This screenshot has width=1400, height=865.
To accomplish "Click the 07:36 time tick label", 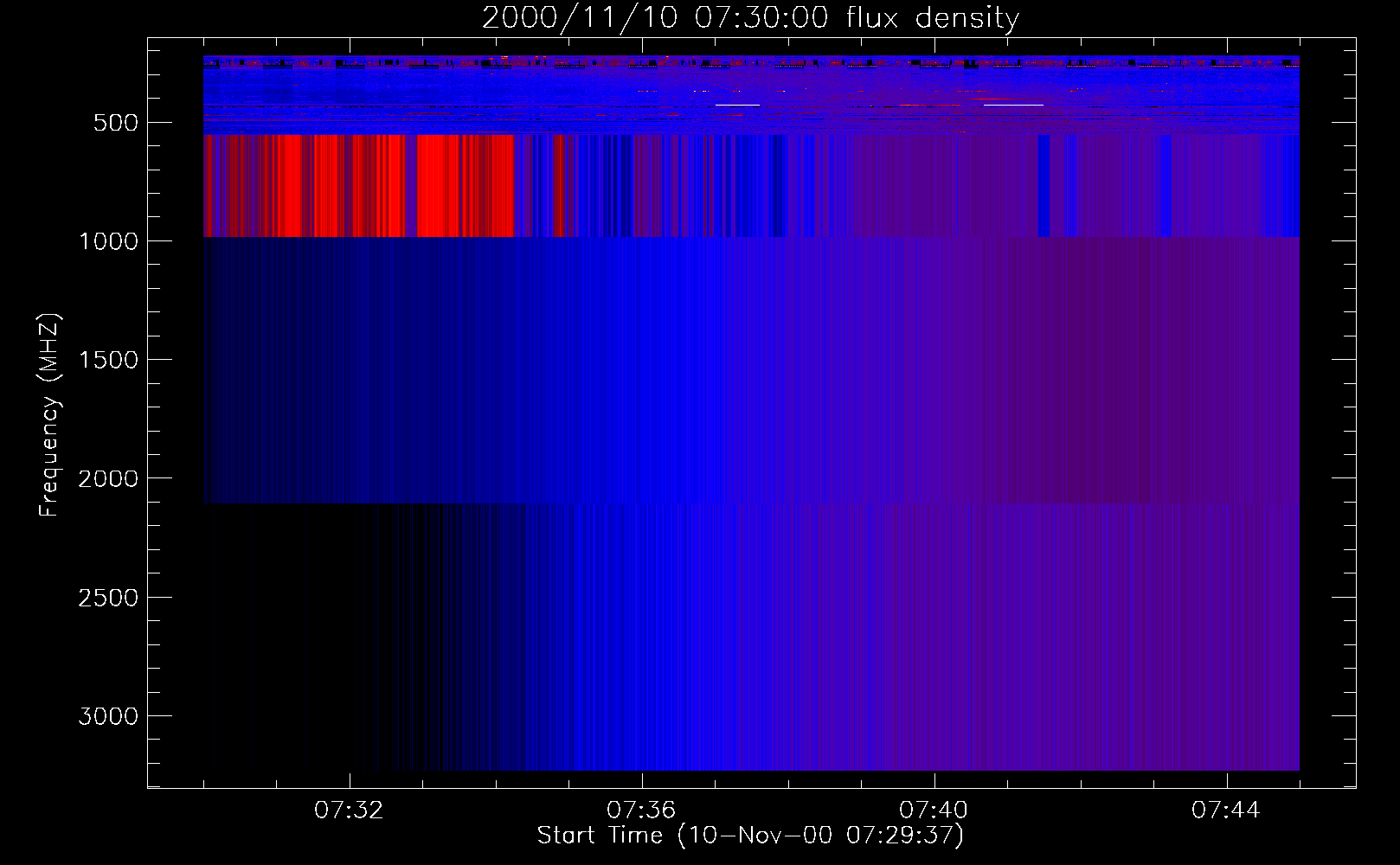I will 641,811.
